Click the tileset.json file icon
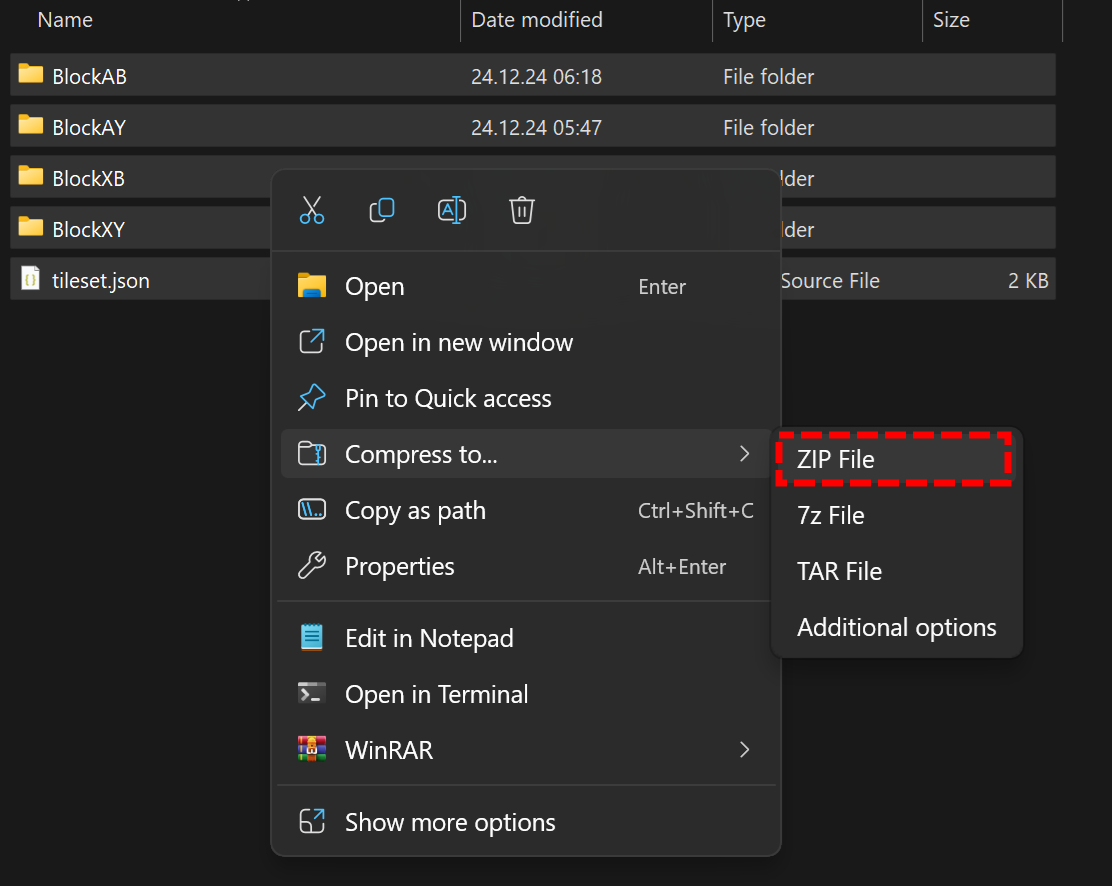 point(30,279)
